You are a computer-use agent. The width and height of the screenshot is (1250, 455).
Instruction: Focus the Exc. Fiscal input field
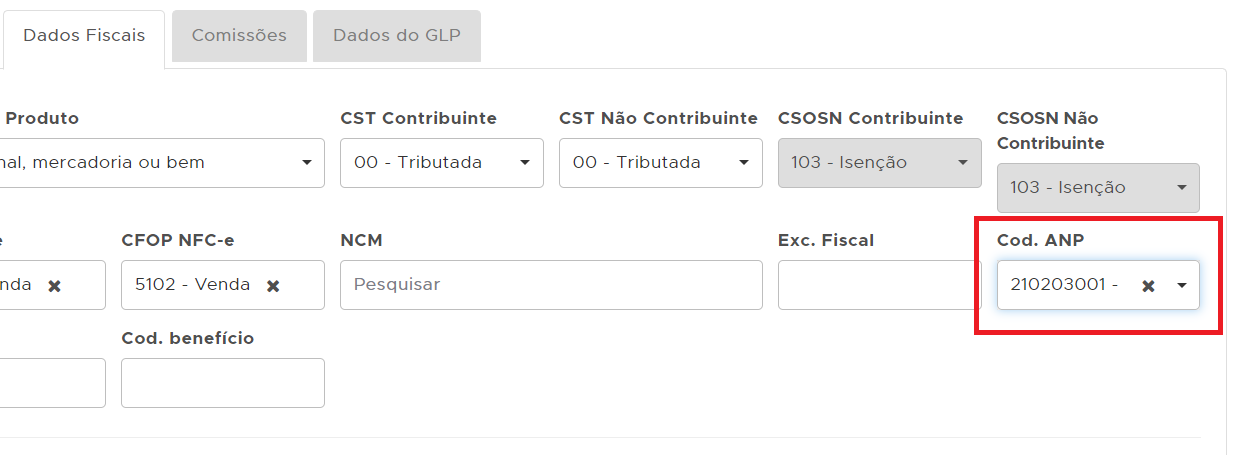tap(879, 285)
